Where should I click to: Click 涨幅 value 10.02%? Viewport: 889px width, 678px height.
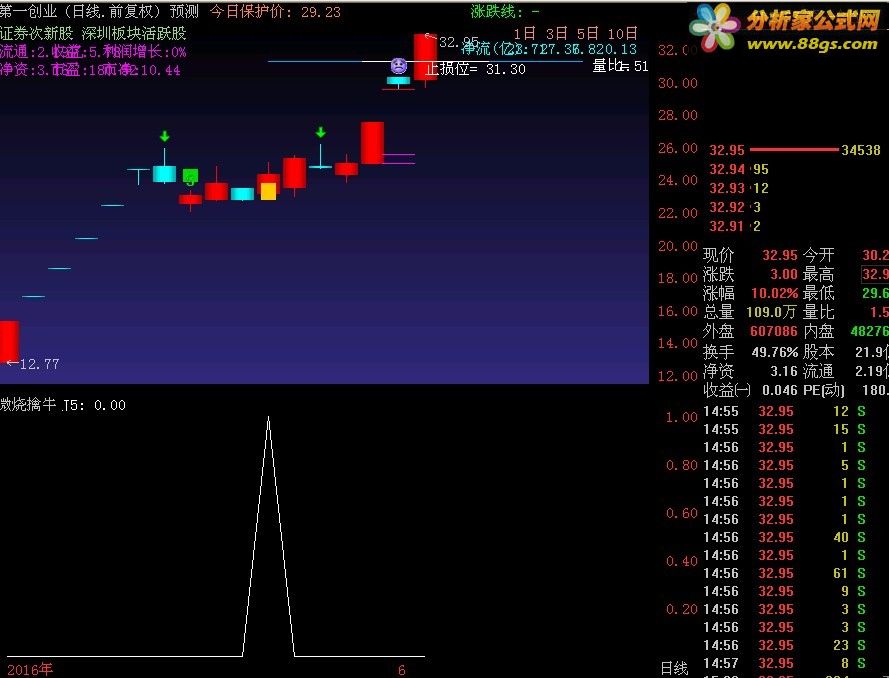click(x=774, y=294)
